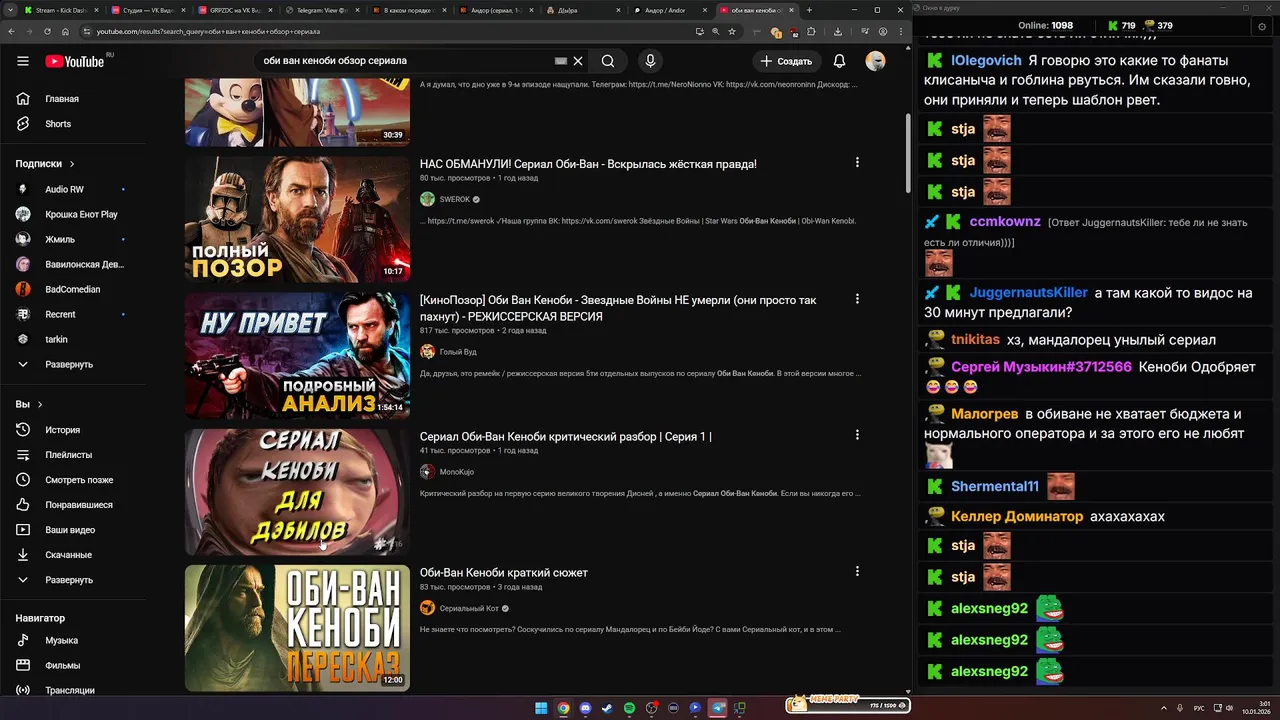Open Сериальный Кот channel link
Screen dimensions: 1280x720
[x=470, y=608]
